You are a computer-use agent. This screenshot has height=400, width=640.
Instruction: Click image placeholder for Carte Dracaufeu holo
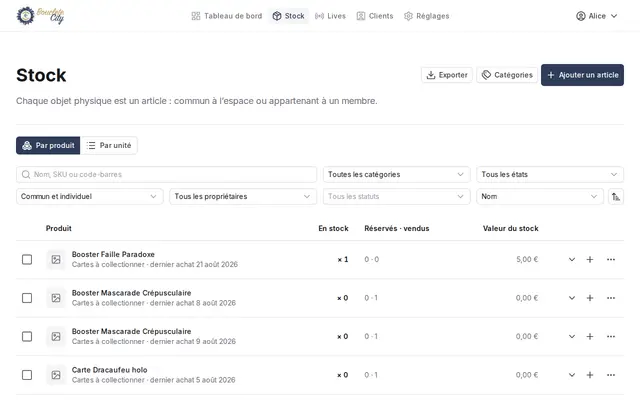56,375
